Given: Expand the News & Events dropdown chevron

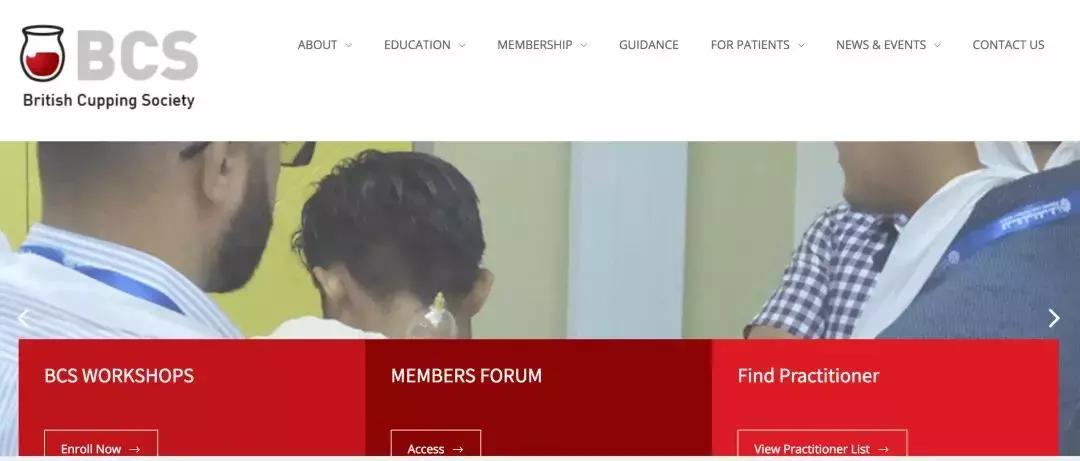Looking at the screenshot, I should point(937,45).
